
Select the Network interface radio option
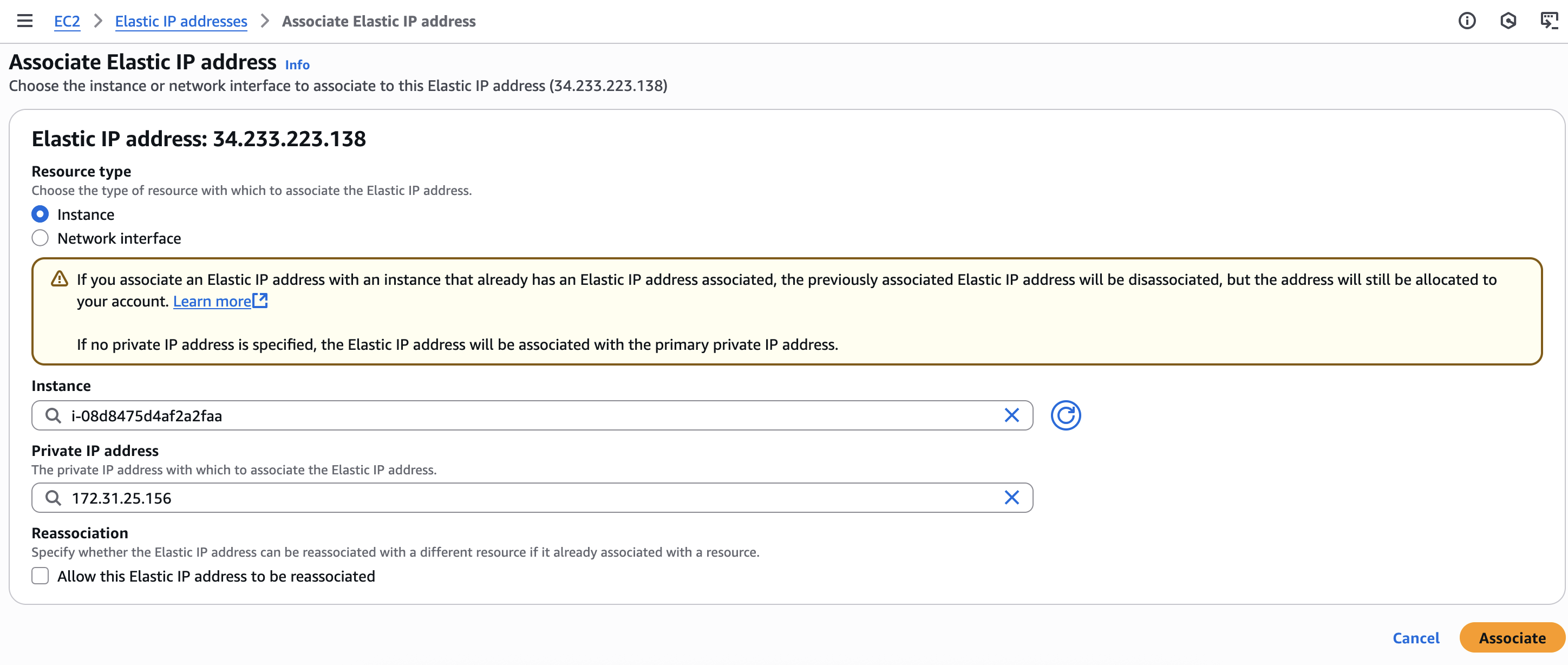point(40,238)
